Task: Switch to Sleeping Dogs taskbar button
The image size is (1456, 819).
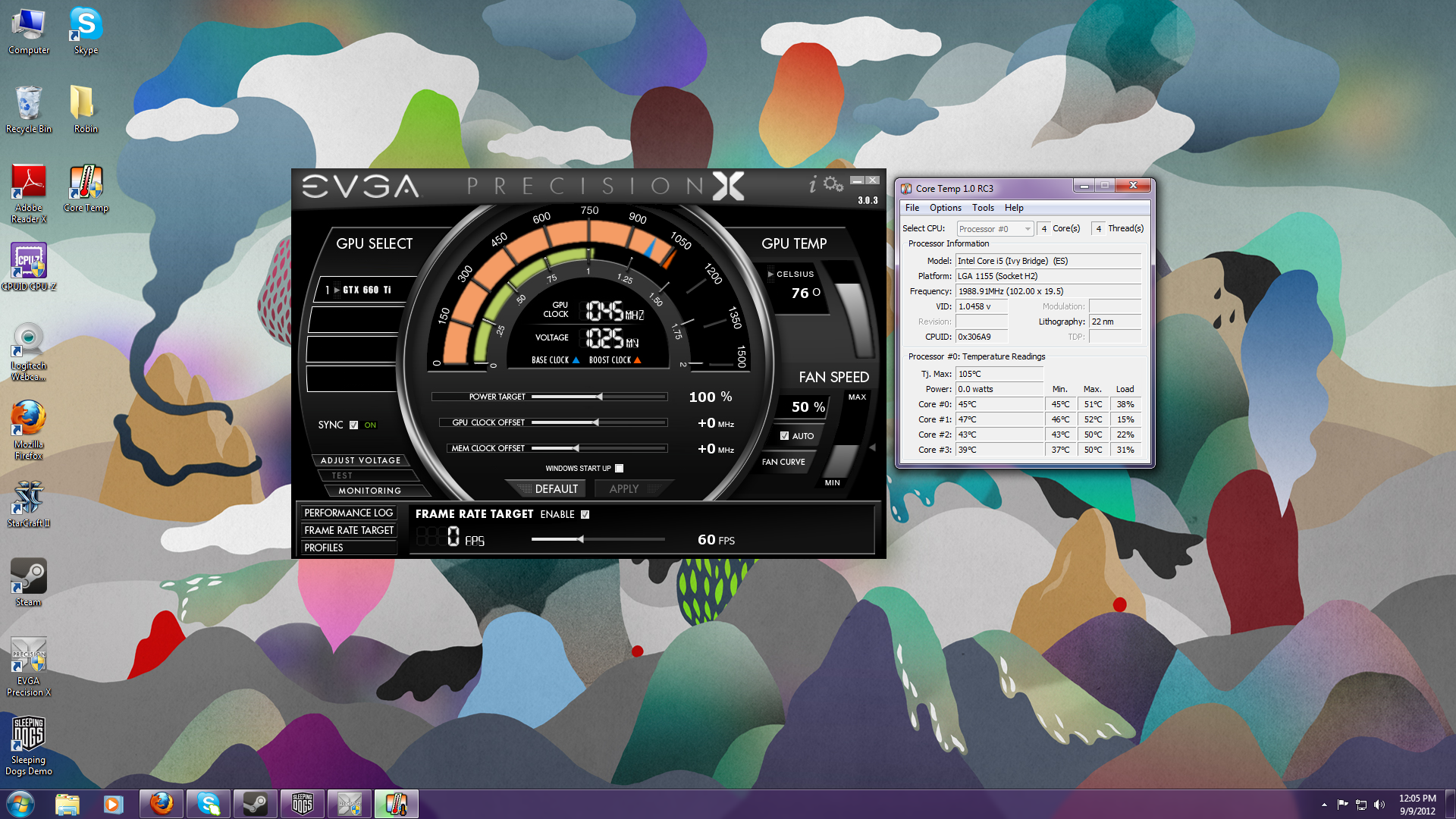Action: tap(303, 804)
